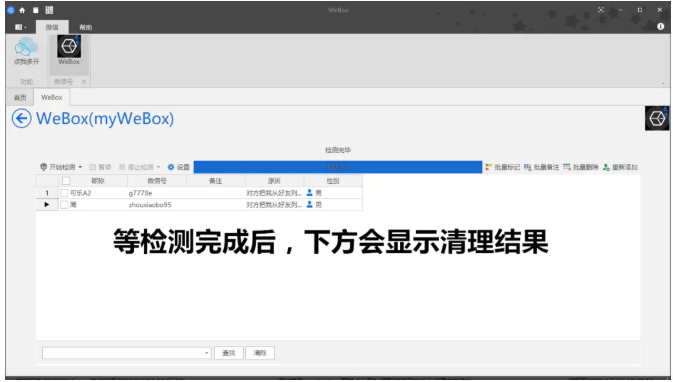Click the 清除 clear button
The height and width of the screenshot is (382, 673).
click(x=260, y=353)
